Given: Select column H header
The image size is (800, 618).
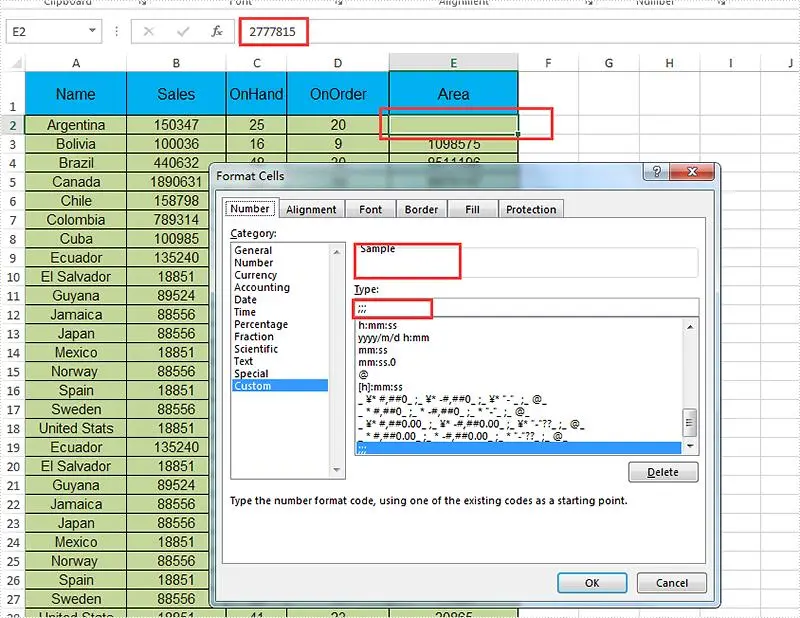Looking at the screenshot, I should 669,63.
